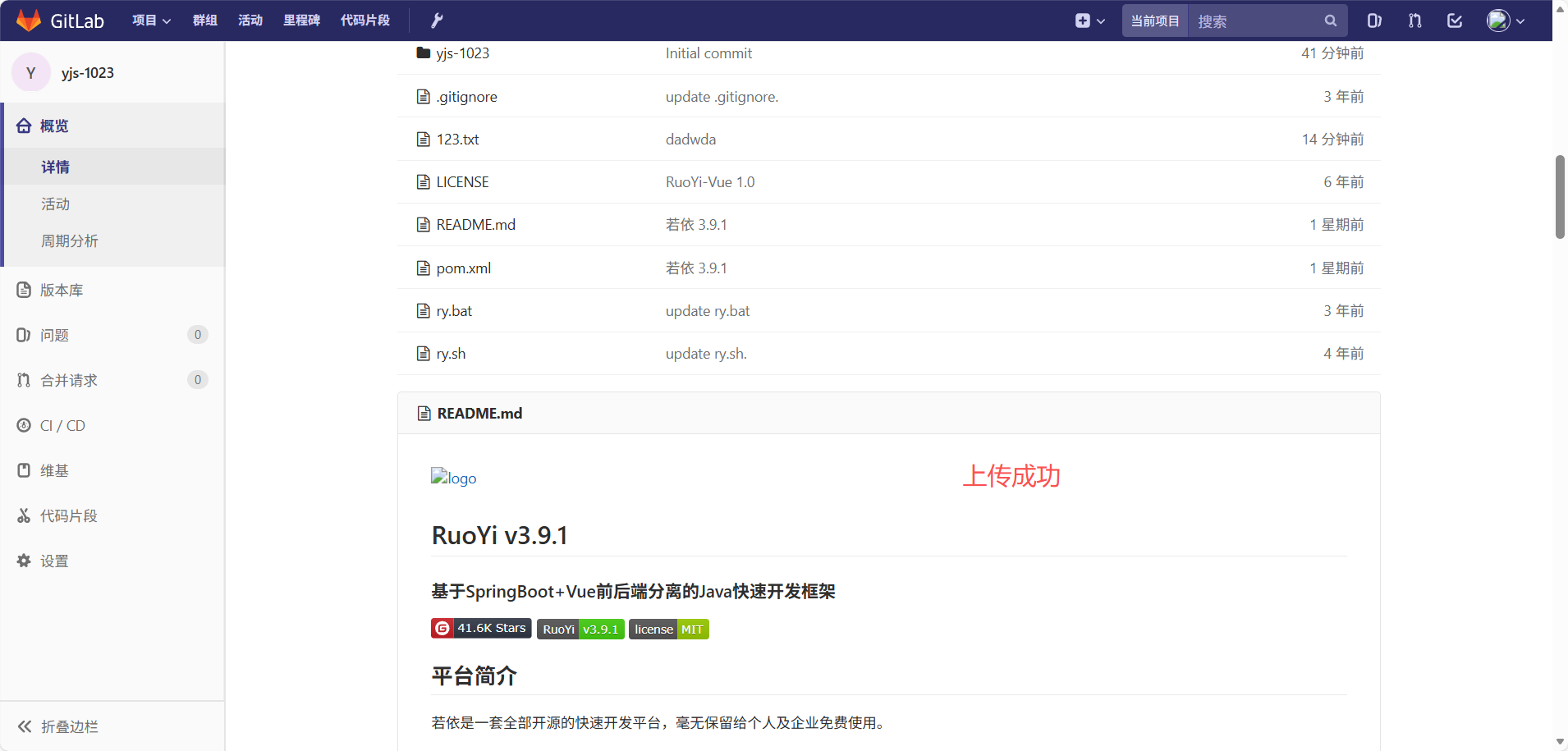Click the RuoYi v3.9.1 badge
The image size is (1568, 751).
(x=580, y=630)
